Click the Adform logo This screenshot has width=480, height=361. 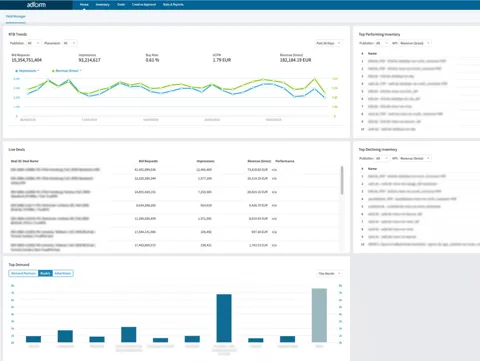(x=36, y=5)
